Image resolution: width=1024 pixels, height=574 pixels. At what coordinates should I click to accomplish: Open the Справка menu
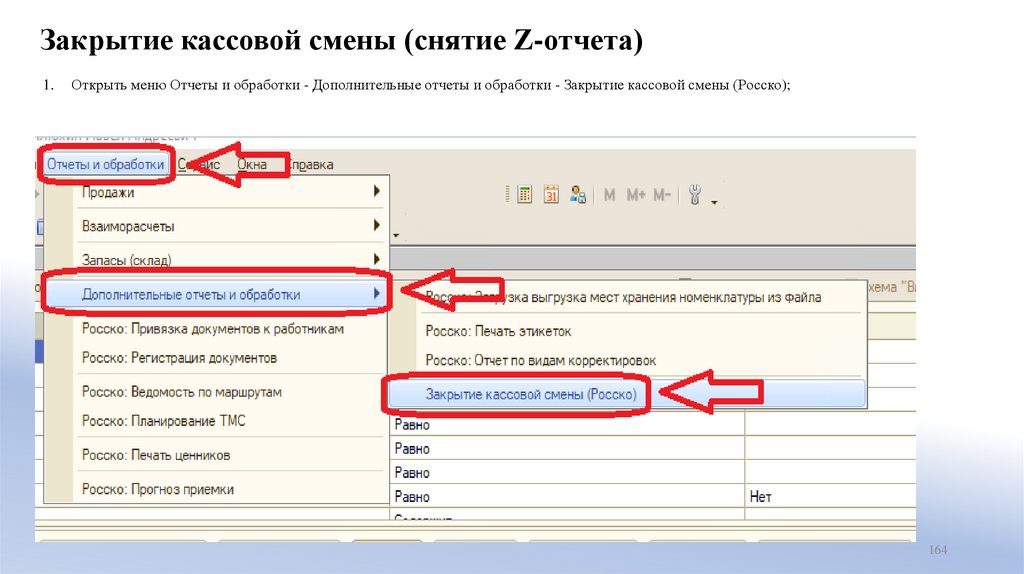click(x=311, y=165)
